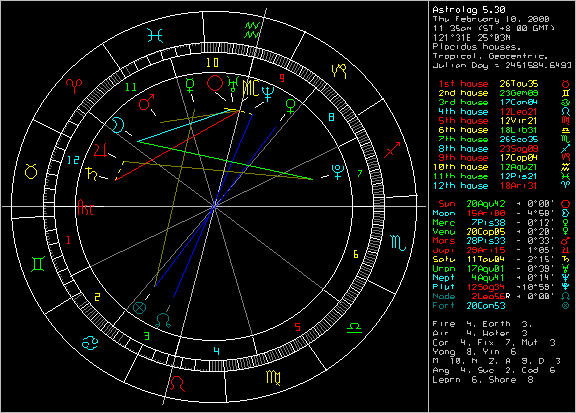Select the '12Leo21' house cusp value
This screenshot has width=576, height=413.
coord(519,111)
